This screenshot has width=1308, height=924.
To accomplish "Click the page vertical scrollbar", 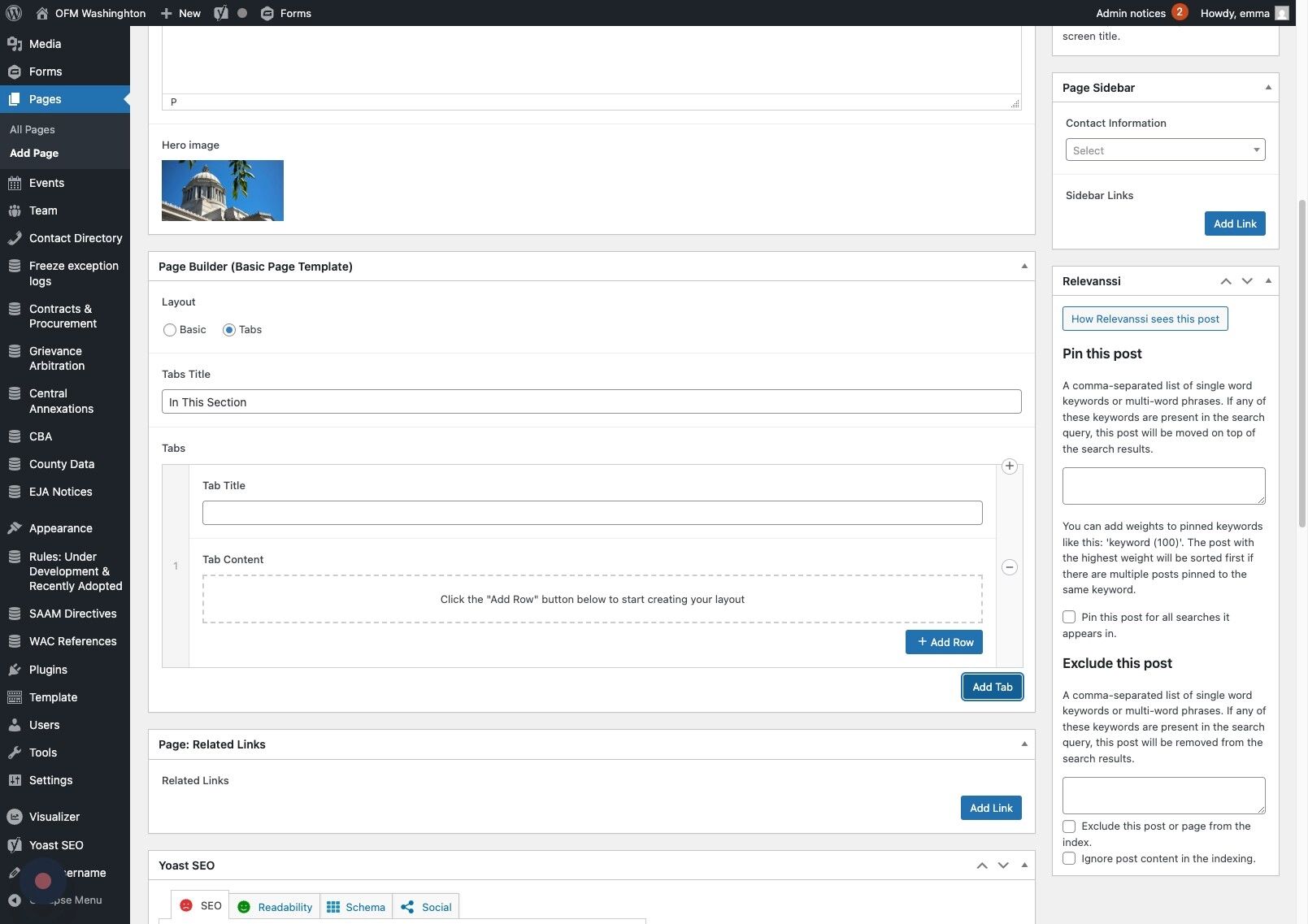I will 1302,363.
